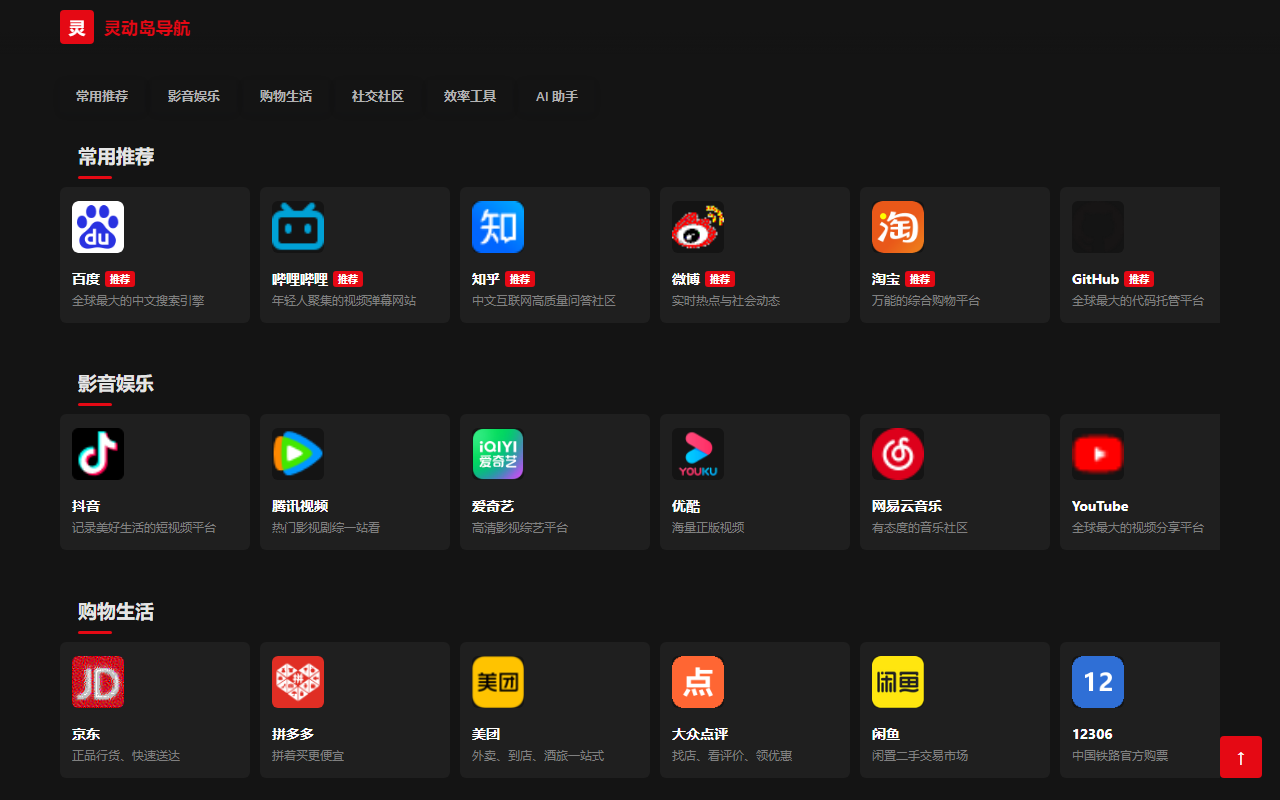
Task: Go to 常用推荐 nav tab
Action: 102,96
